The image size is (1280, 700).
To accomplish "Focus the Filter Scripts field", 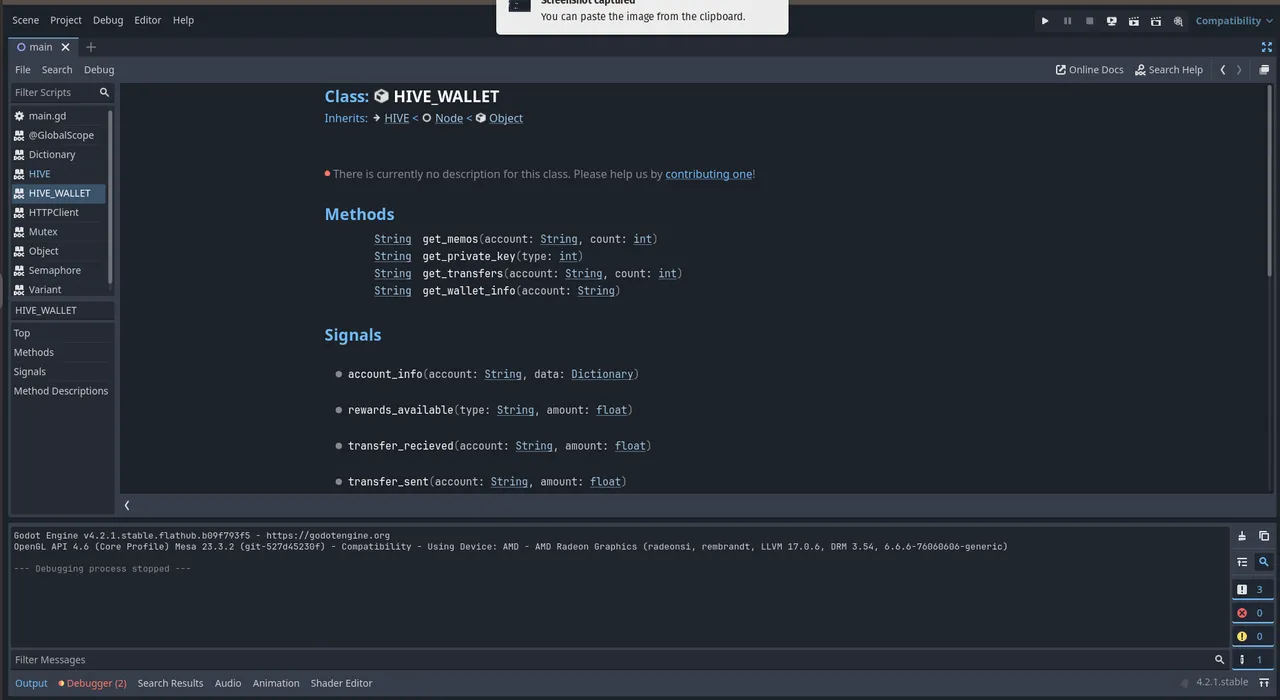I will pyautogui.click(x=62, y=92).
